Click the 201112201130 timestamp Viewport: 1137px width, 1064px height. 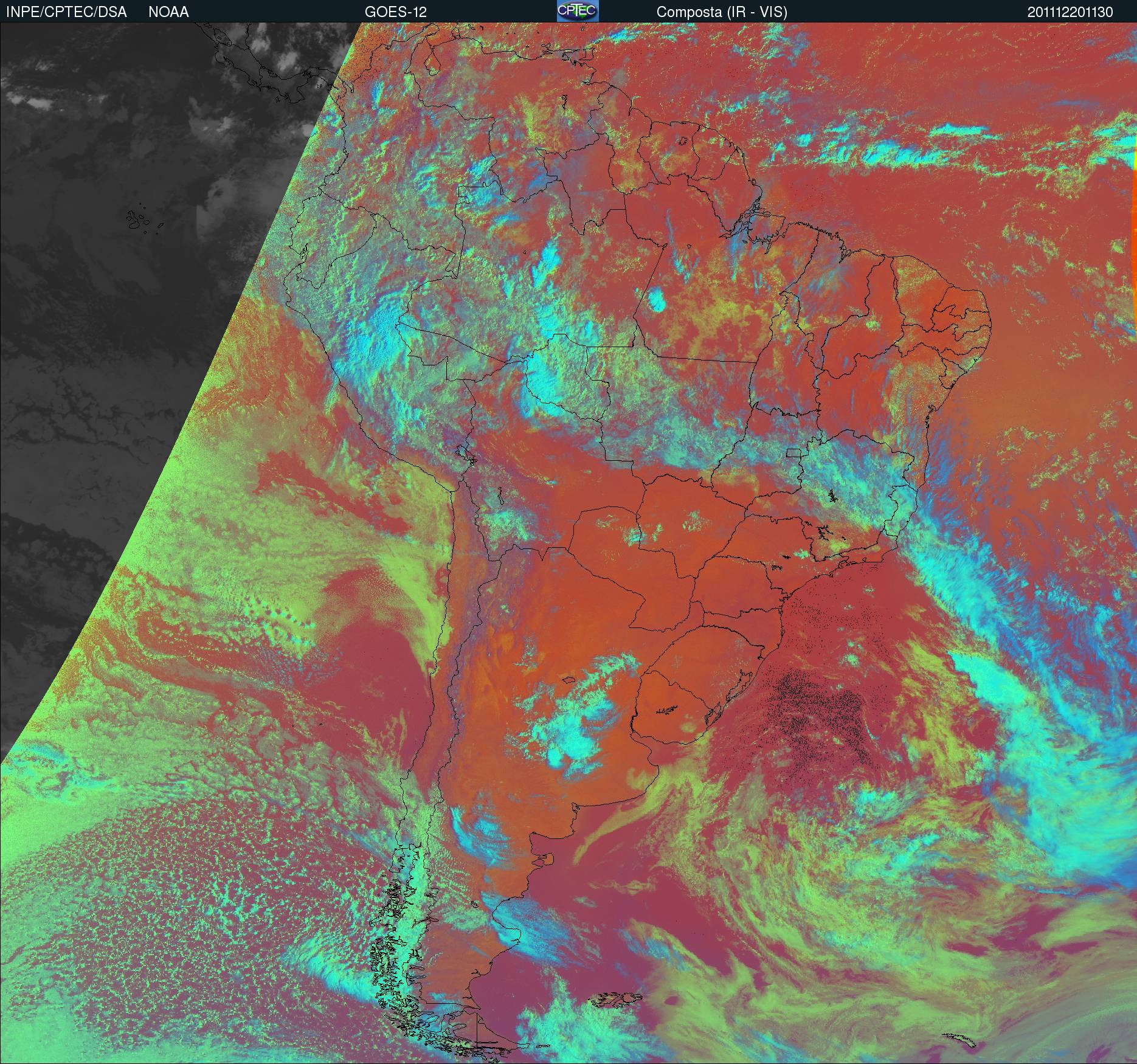[1070, 12]
